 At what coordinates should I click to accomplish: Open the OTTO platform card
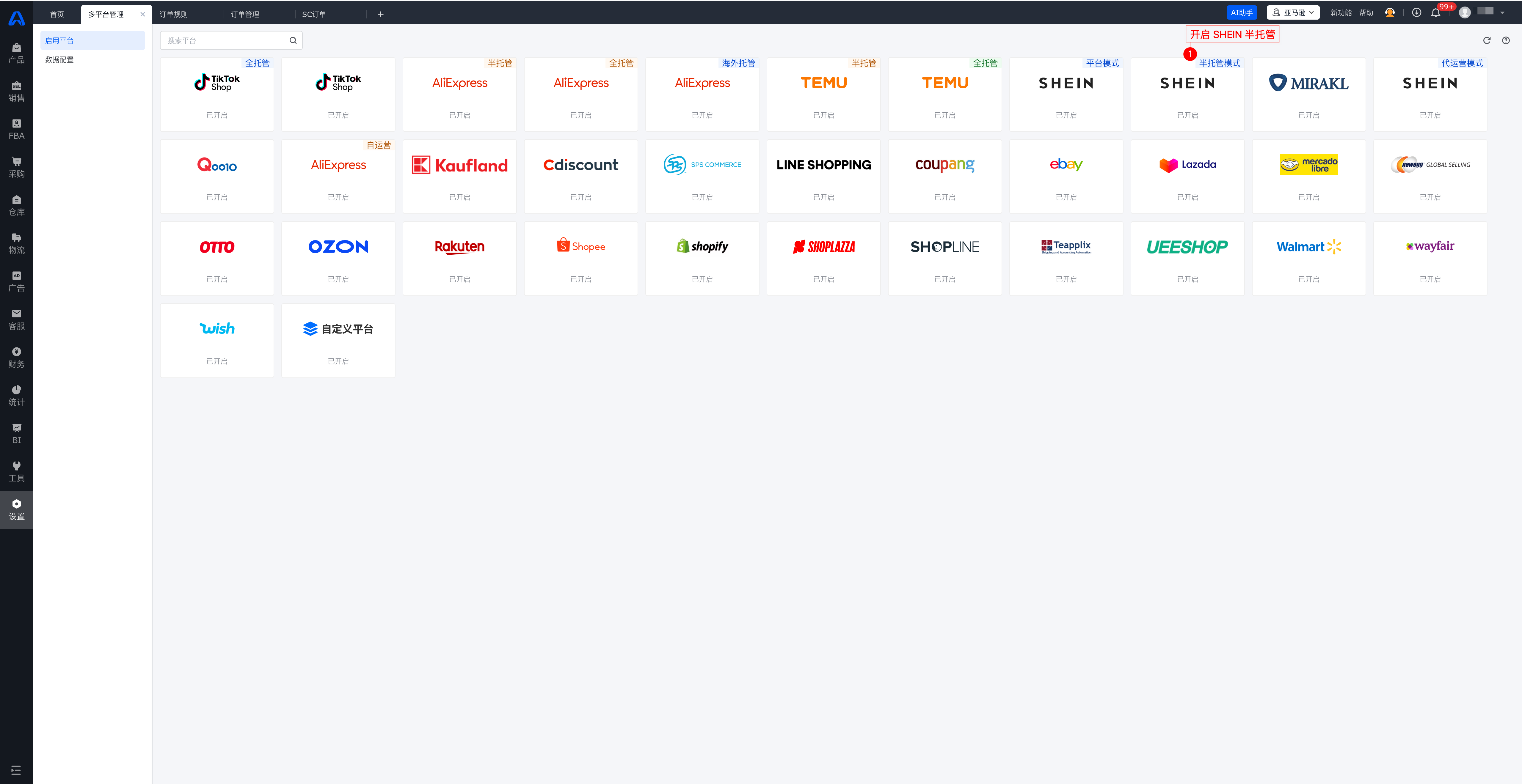click(x=217, y=259)
